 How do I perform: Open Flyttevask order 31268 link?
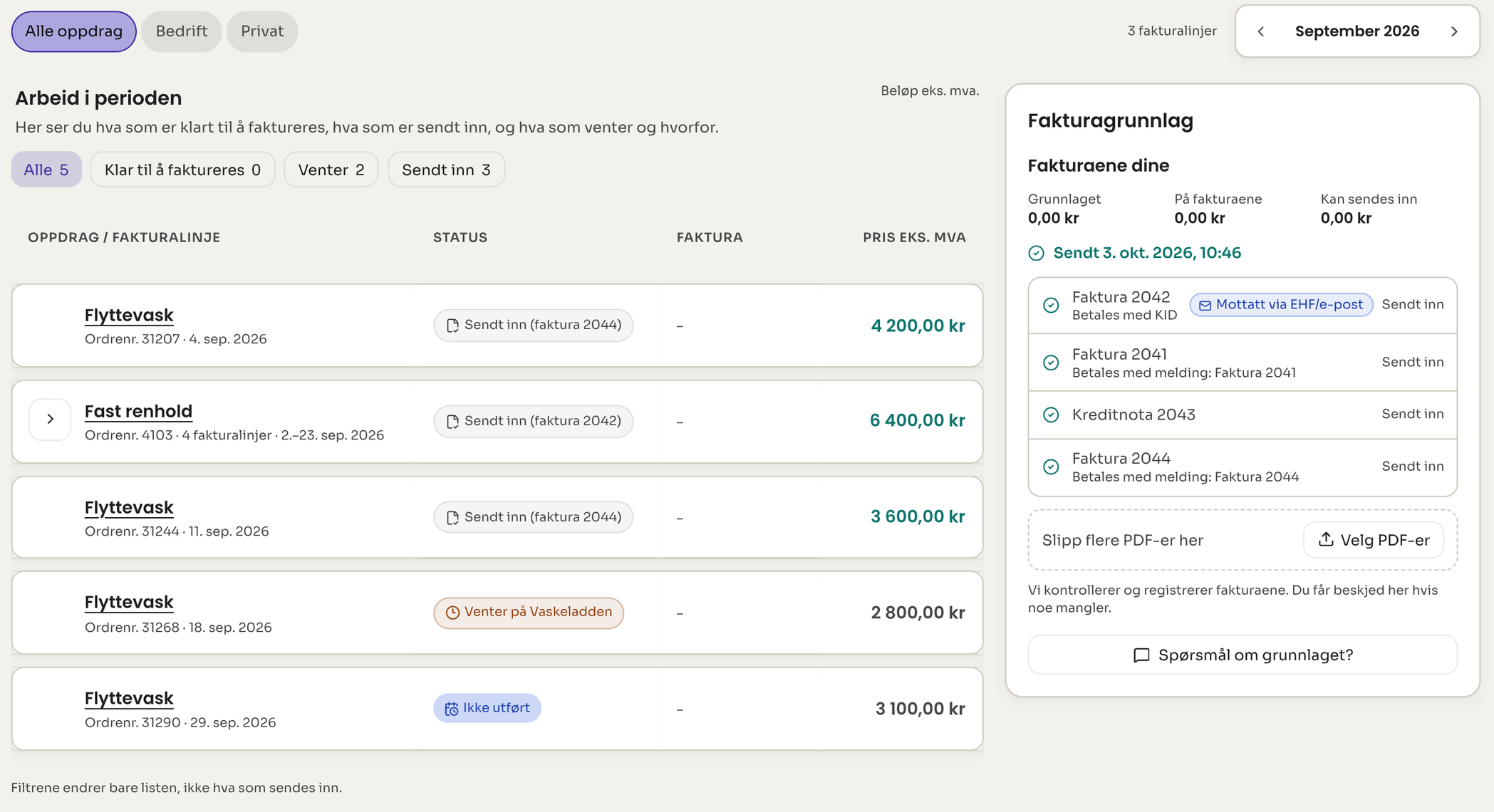coord(129,602)
